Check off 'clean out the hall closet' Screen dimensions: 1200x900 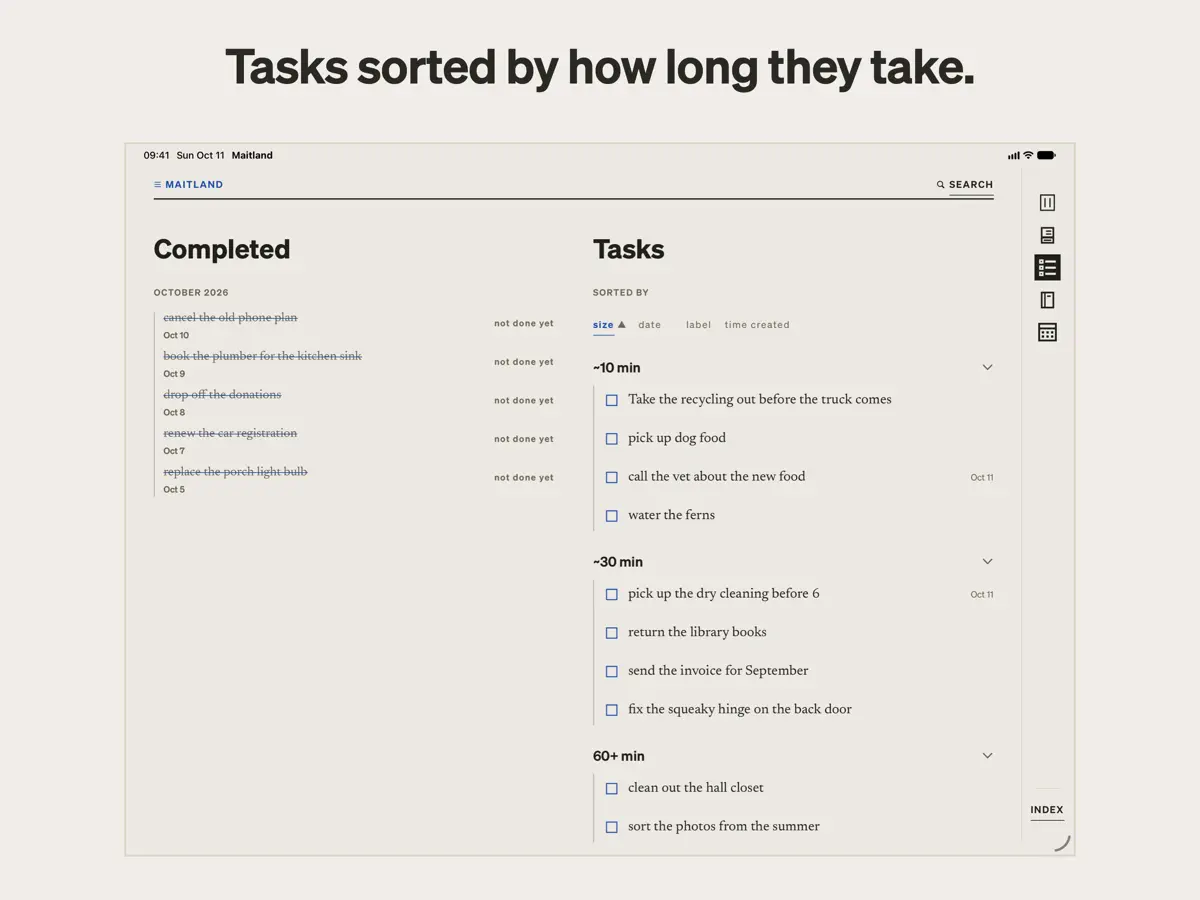coord(612,788)
